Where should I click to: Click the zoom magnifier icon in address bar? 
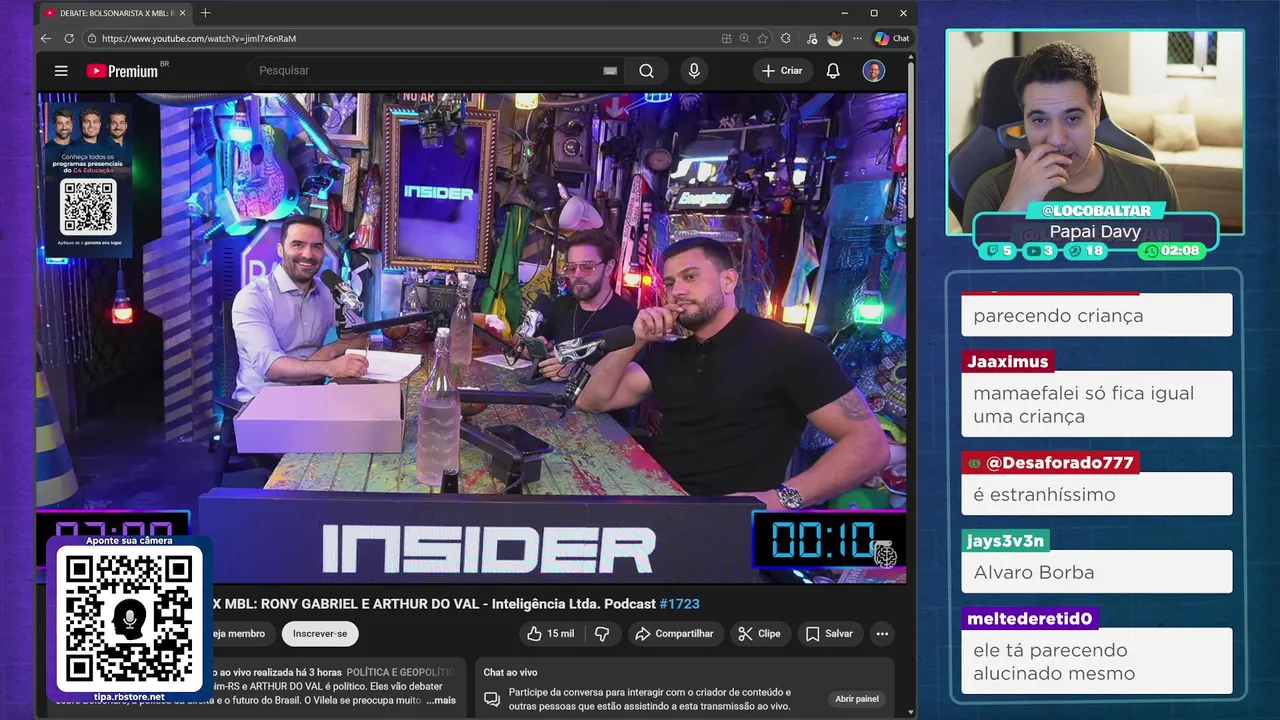tap(744, 38)
